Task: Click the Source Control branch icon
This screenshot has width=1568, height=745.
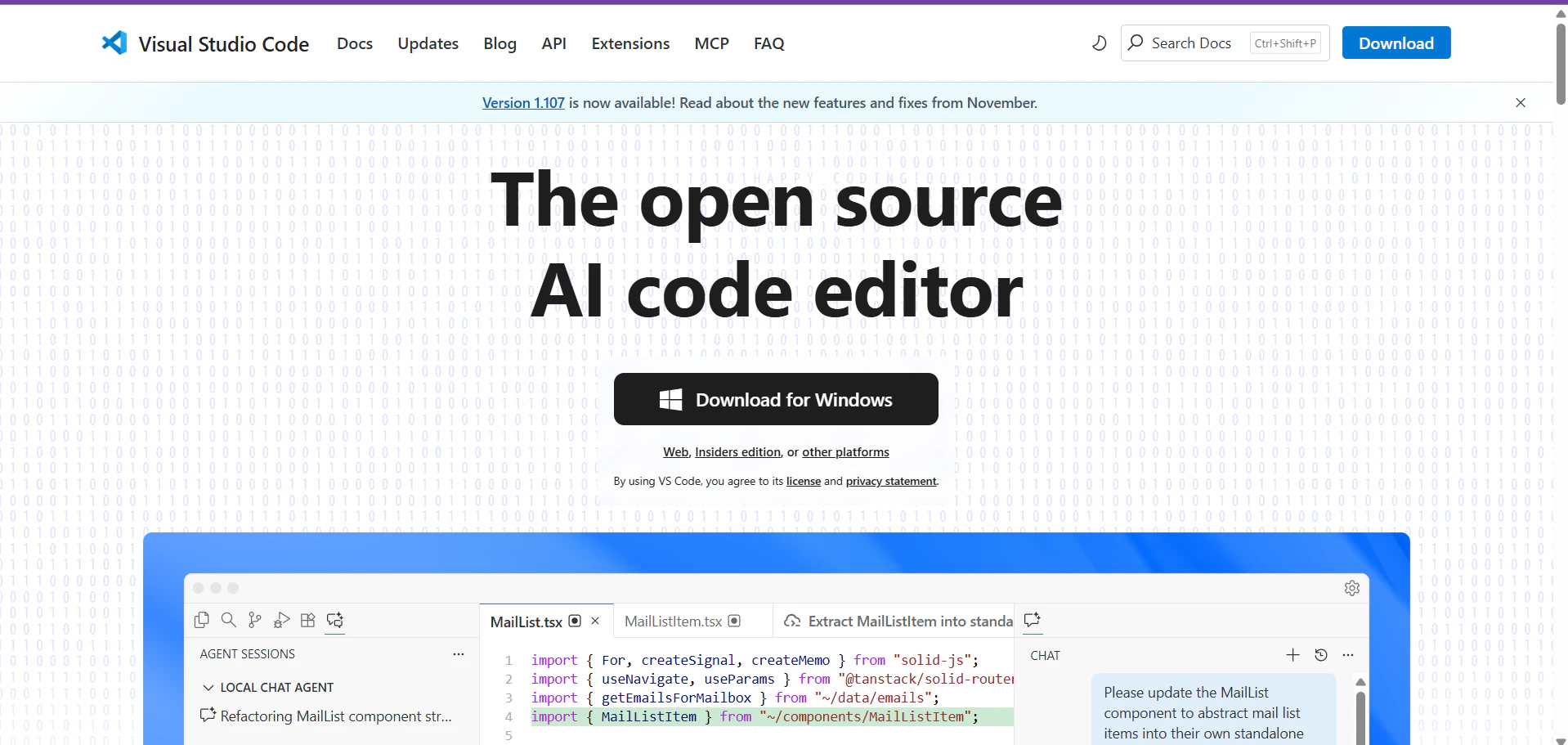Action: [x=255, y=620]
